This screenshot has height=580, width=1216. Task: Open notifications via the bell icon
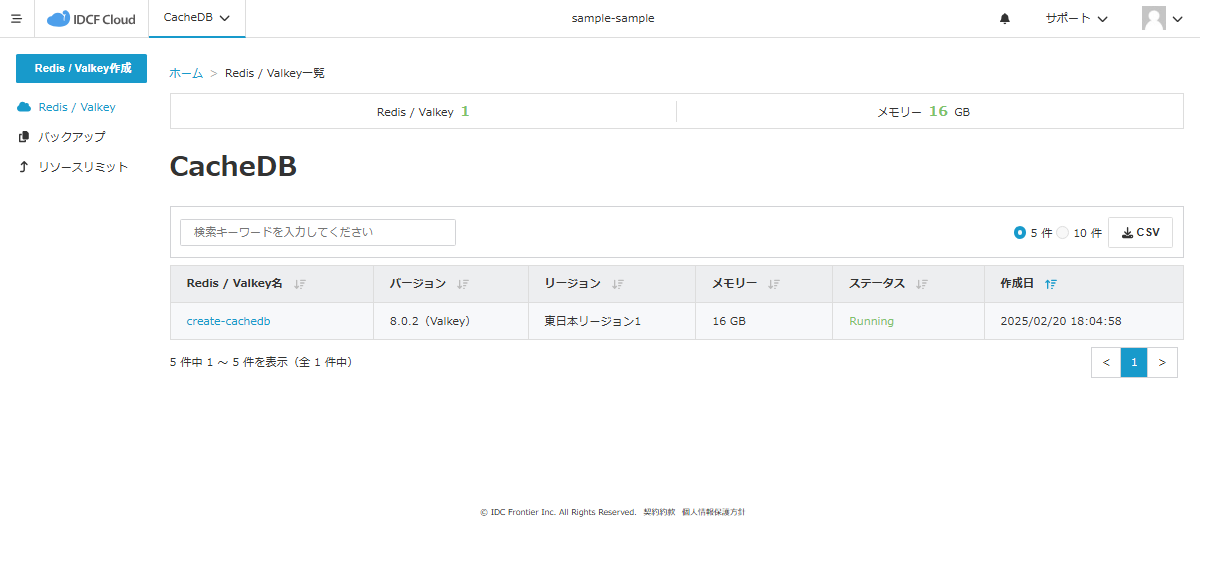click(1004, 18)
